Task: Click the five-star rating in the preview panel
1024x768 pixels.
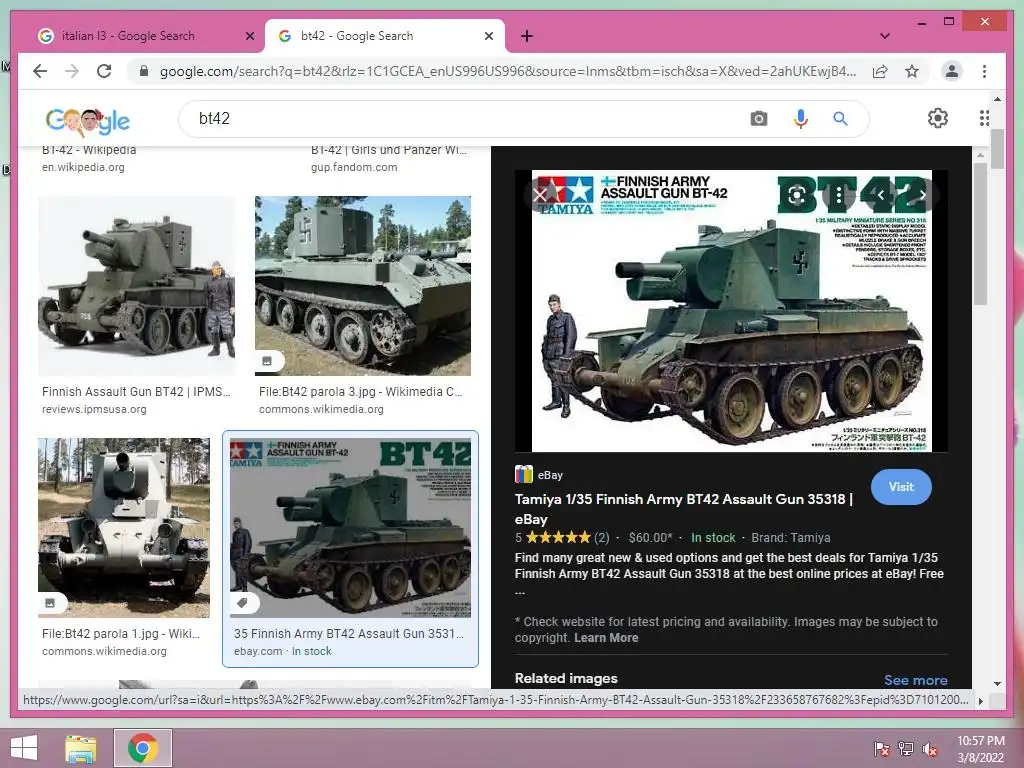Action: (x=558, y=537)
